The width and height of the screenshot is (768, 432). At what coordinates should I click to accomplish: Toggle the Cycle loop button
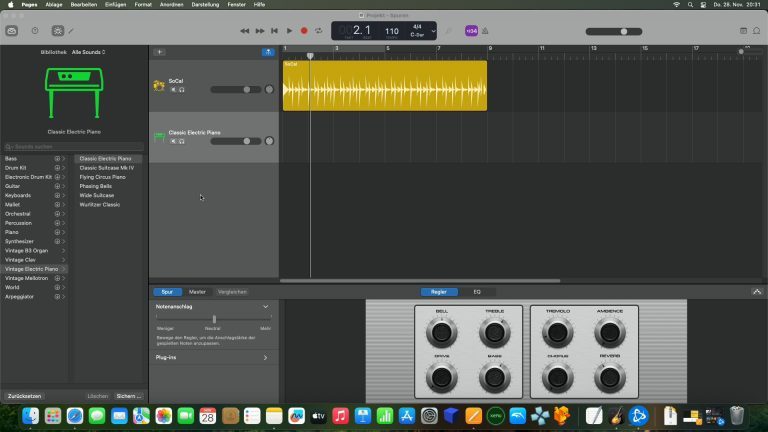[319, 31]
